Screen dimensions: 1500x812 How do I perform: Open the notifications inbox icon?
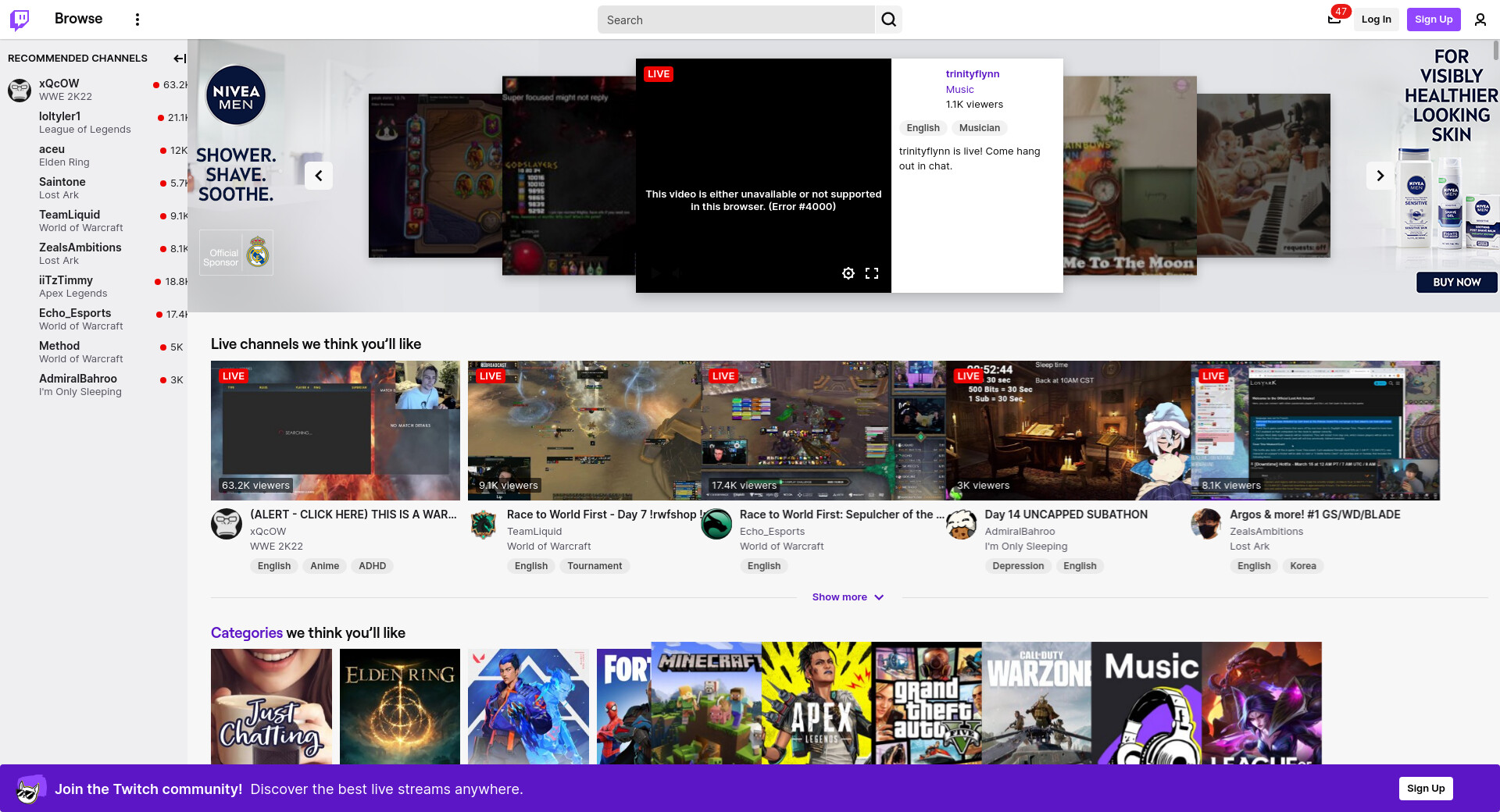coord(1334,20)
